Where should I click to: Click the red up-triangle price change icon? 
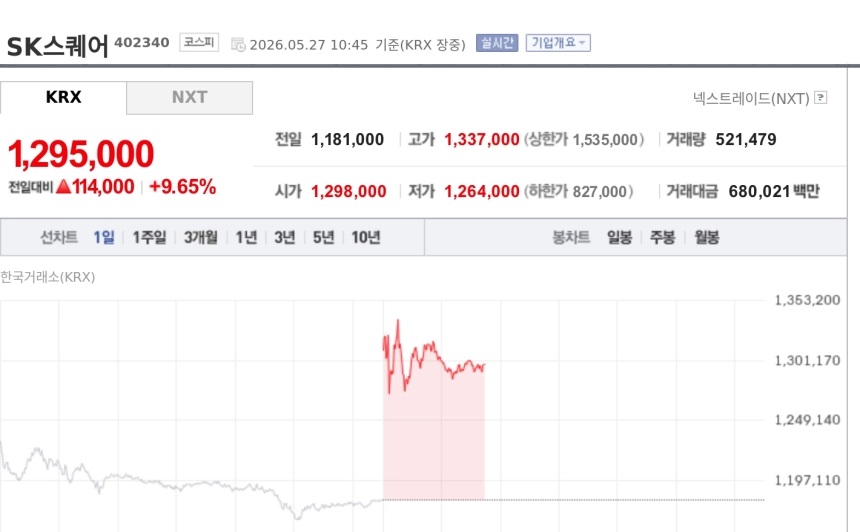coord(63,186)
